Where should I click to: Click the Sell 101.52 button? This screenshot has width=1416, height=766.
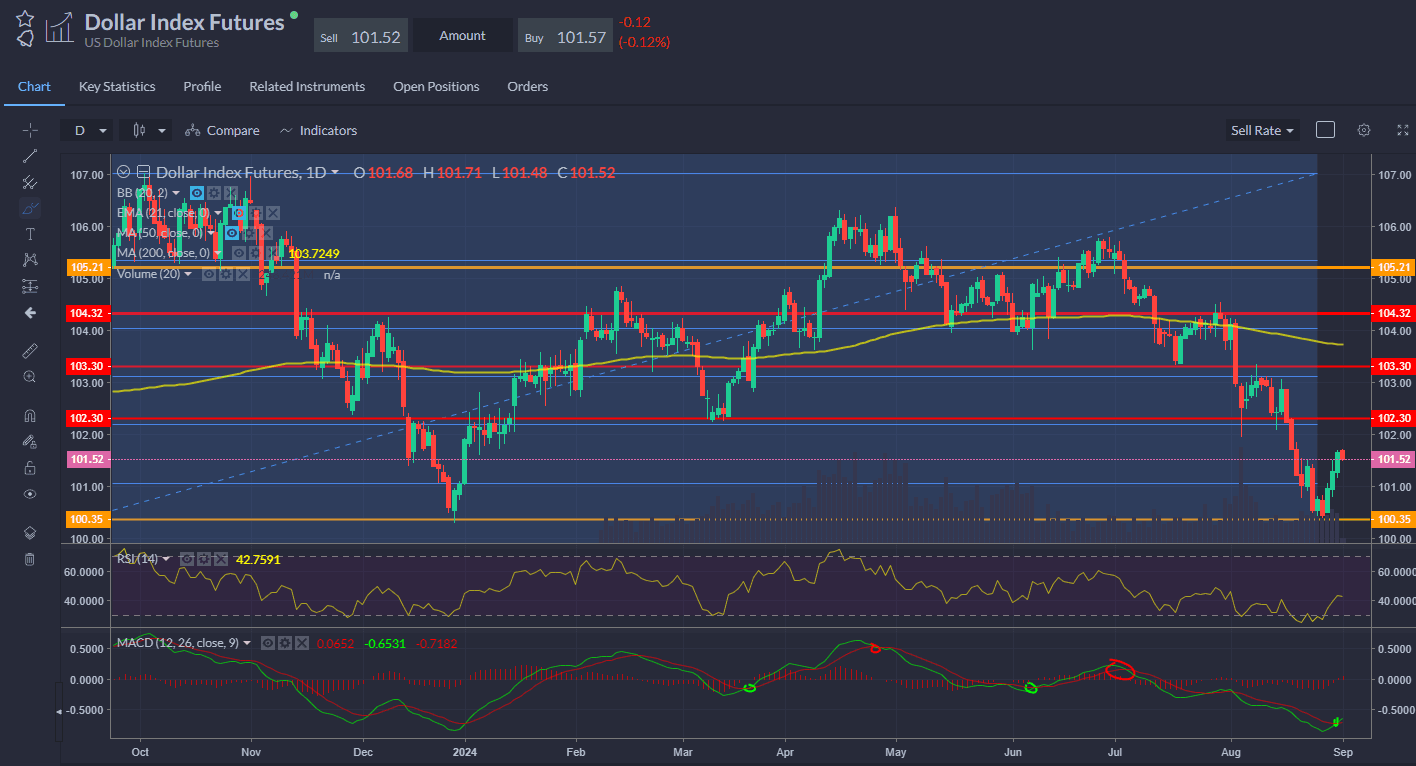coord(360,37)
